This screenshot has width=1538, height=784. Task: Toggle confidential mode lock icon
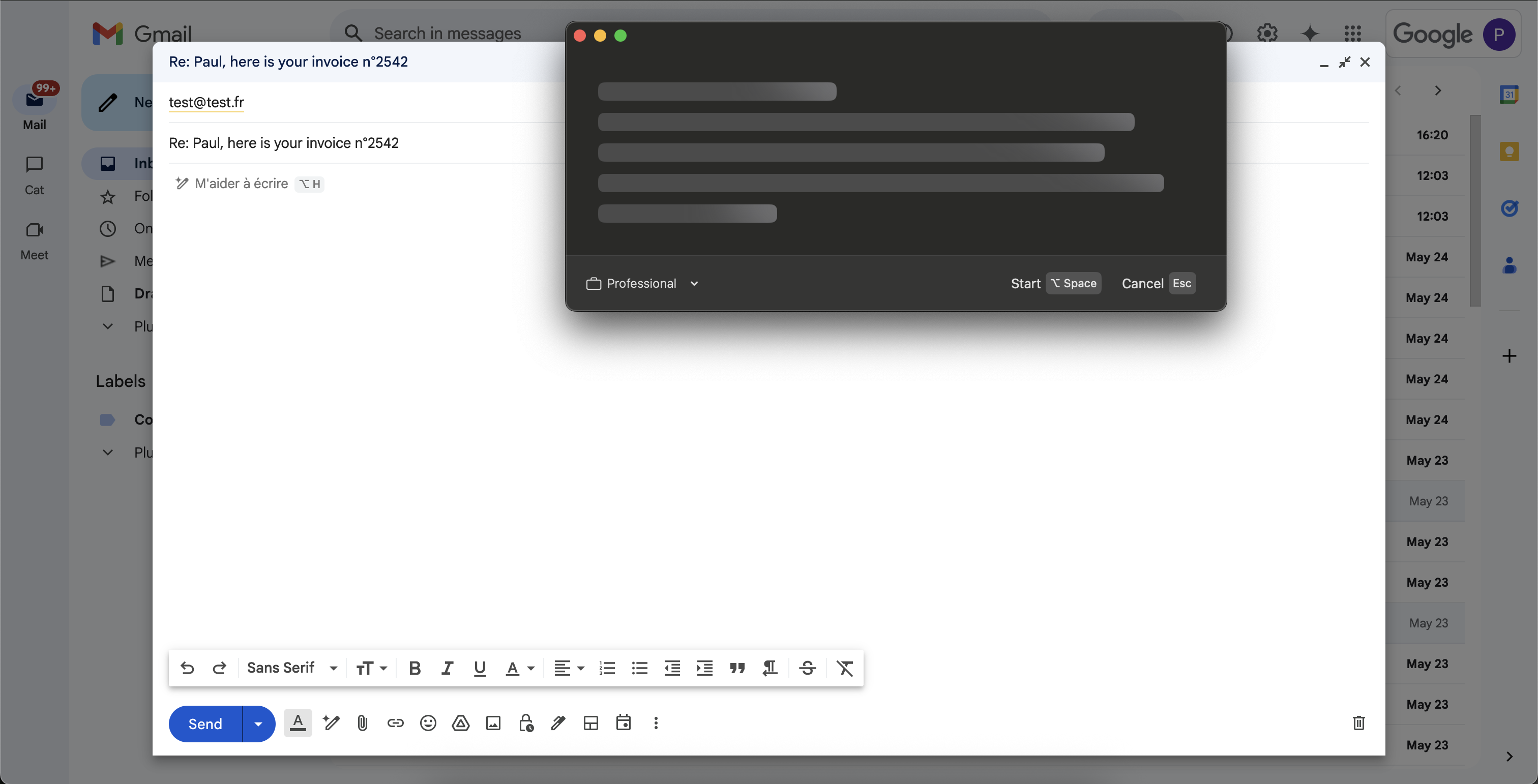526,723
